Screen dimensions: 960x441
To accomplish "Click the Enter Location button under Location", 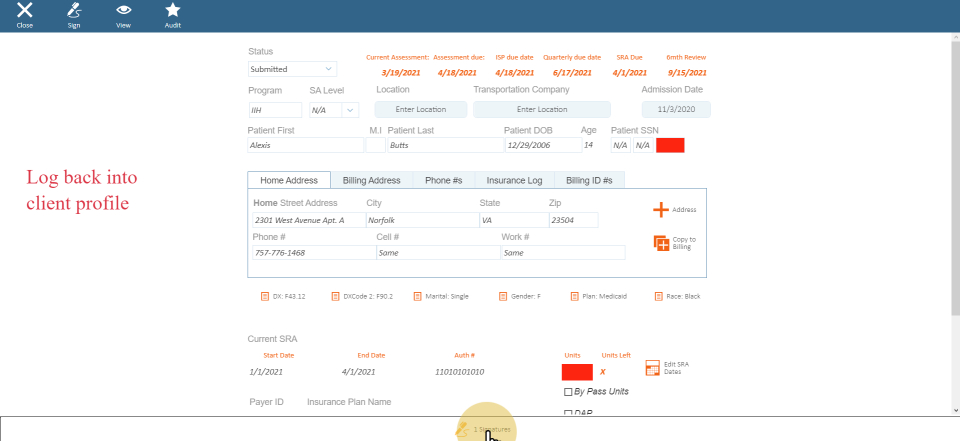I will pyautogui.click(x=421, y=110).
